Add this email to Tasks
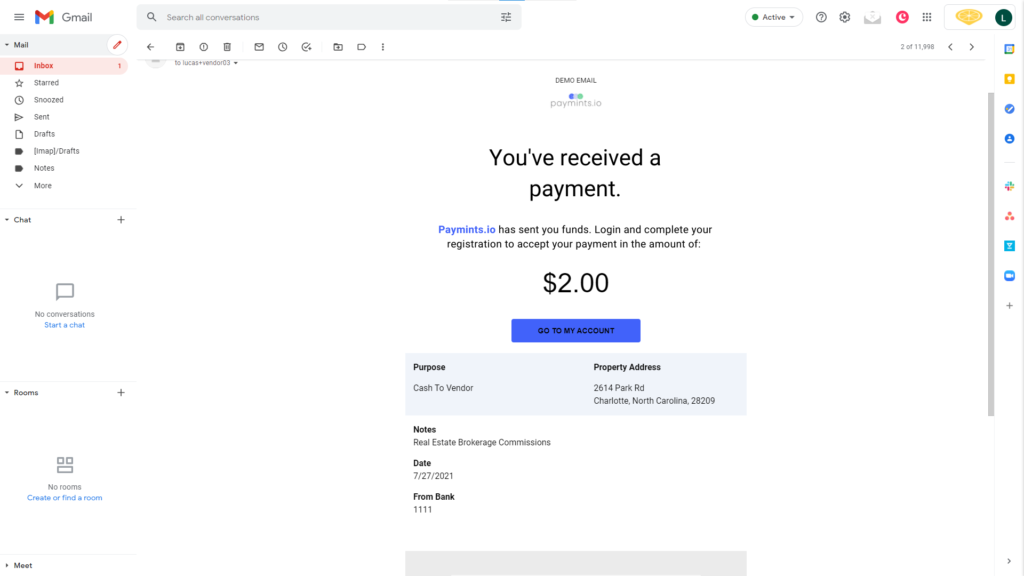The height and width of the screenshot is (576, 1024). [306, 47]
